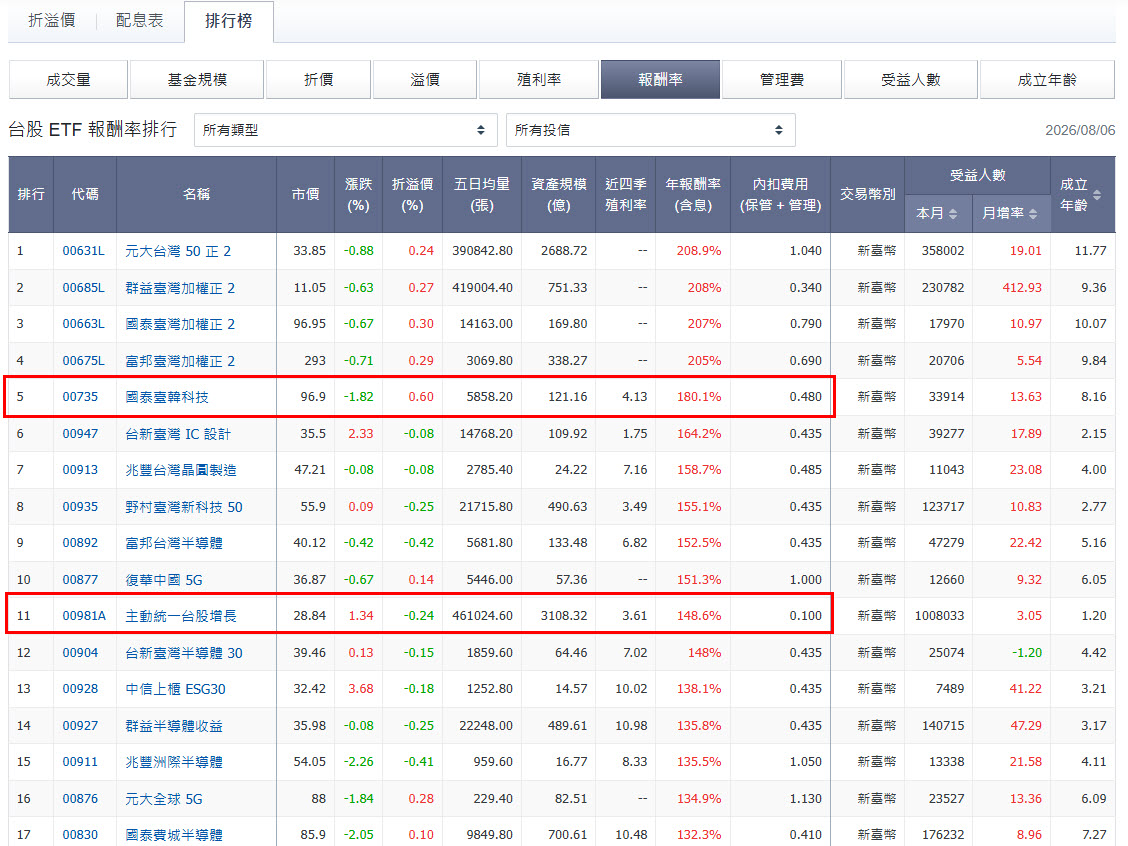Select the 208.9% return value
Screen dimensions: 1128x846
pos(699,251)
